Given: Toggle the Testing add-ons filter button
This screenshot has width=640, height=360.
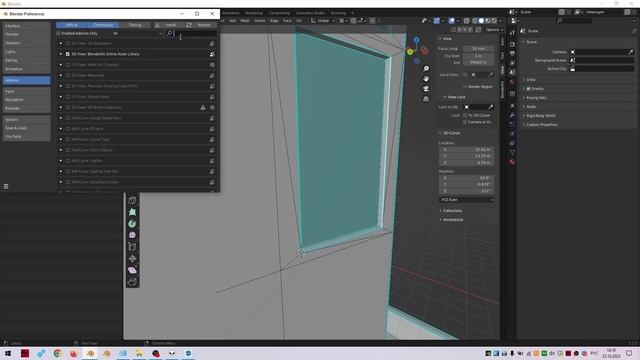Looking at the screenshot, I should point(135,25).
